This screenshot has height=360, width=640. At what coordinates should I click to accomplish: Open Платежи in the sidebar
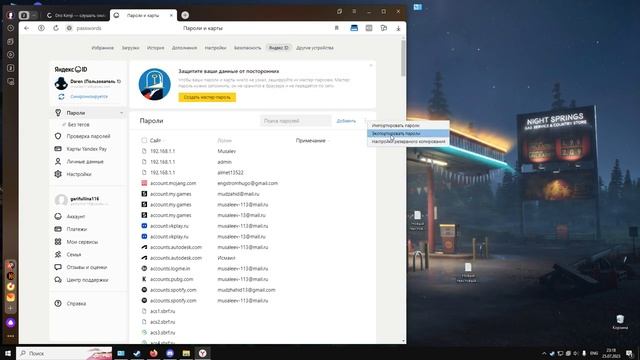(77, 229)
